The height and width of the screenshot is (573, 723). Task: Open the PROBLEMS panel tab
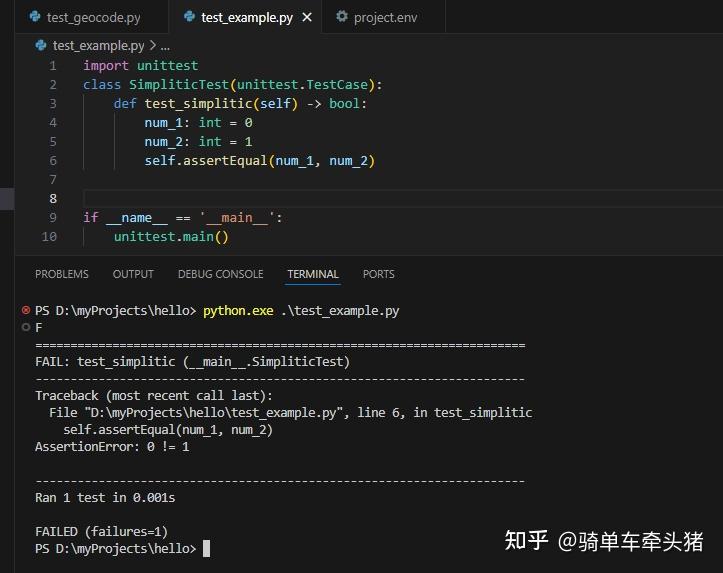point(62,274)
